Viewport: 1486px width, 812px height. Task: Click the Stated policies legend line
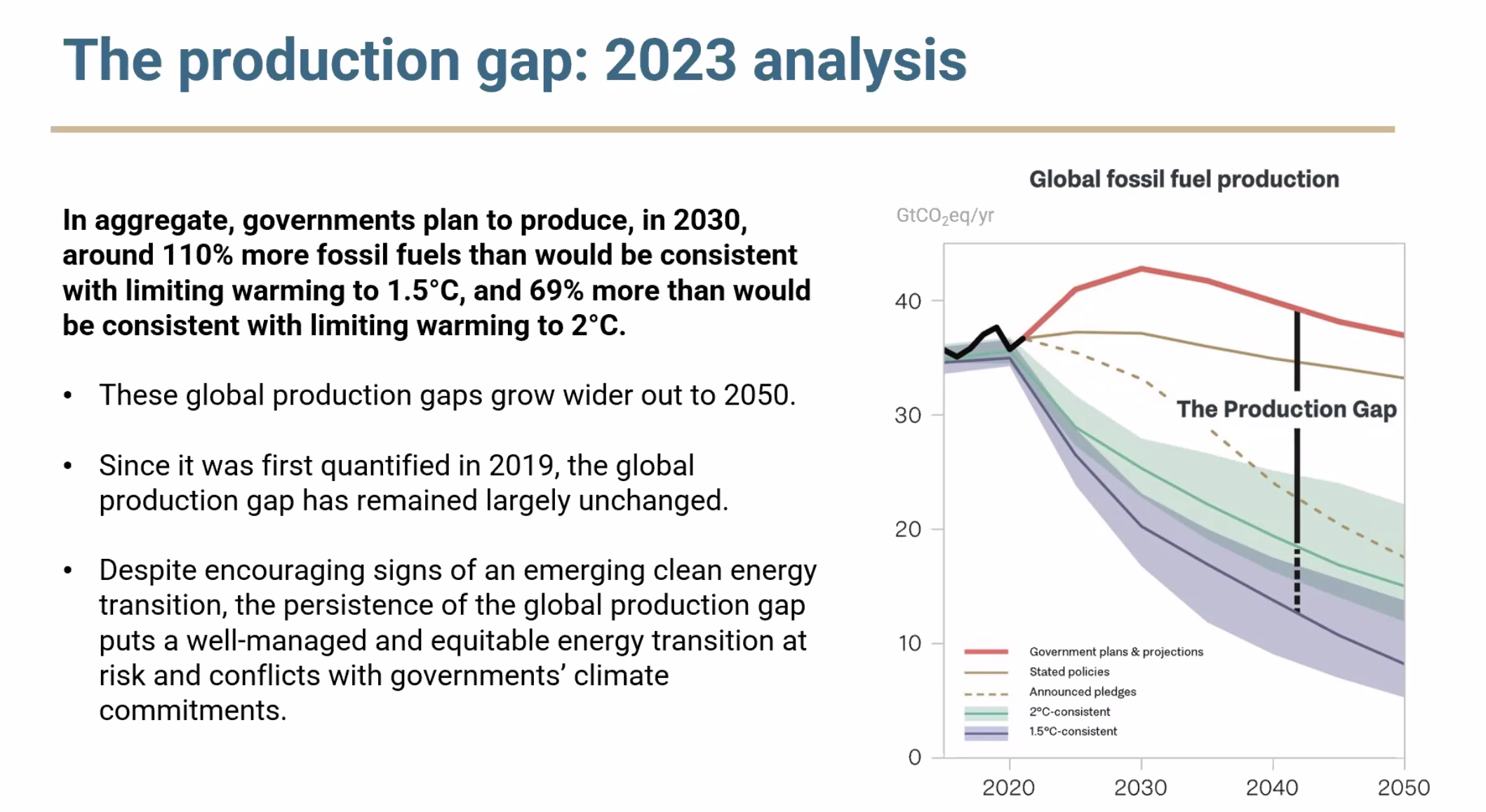pos(986,672)
